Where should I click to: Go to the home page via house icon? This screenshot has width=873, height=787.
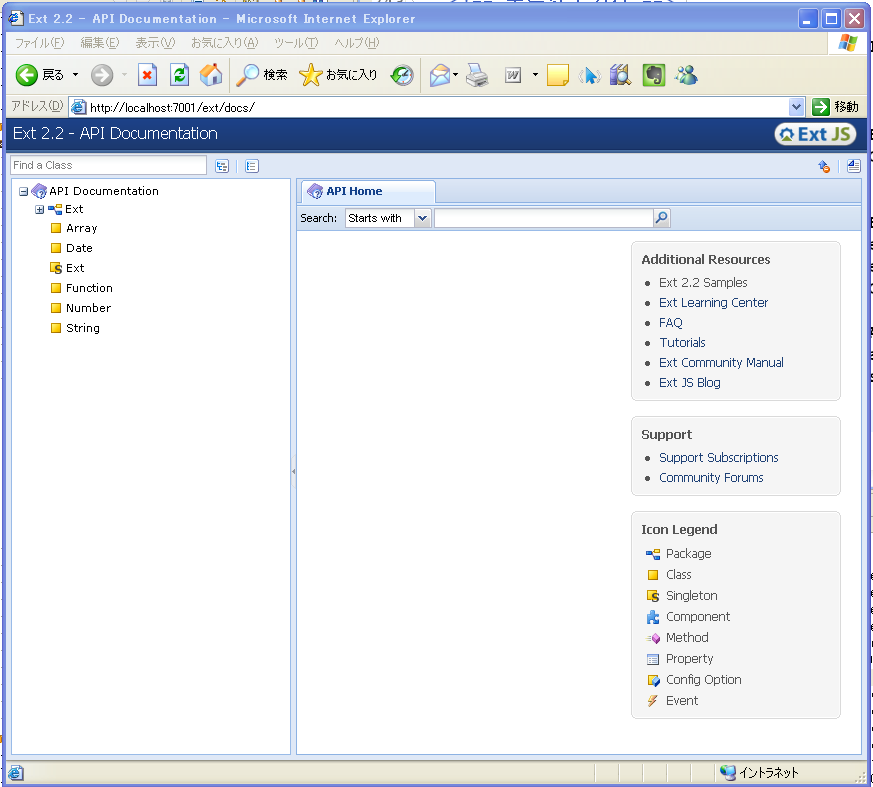(x=211, y=75)
